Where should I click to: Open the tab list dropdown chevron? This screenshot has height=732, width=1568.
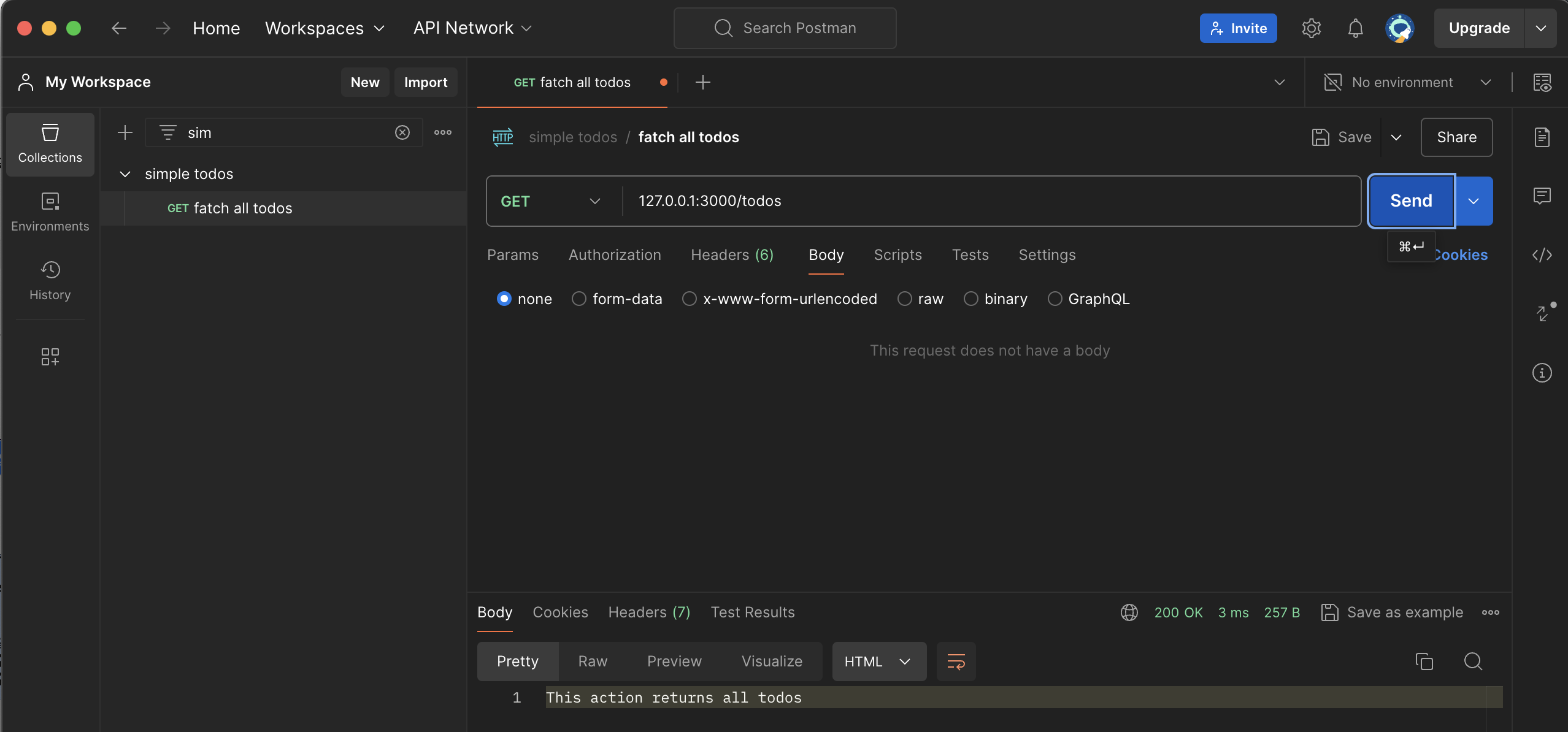click(1280, 82)
